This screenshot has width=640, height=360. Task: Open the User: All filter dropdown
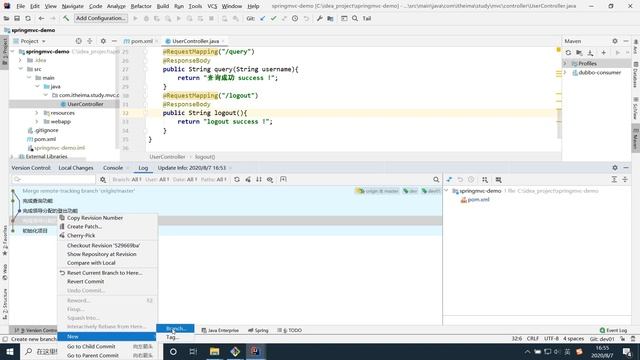tap(157, 180)
